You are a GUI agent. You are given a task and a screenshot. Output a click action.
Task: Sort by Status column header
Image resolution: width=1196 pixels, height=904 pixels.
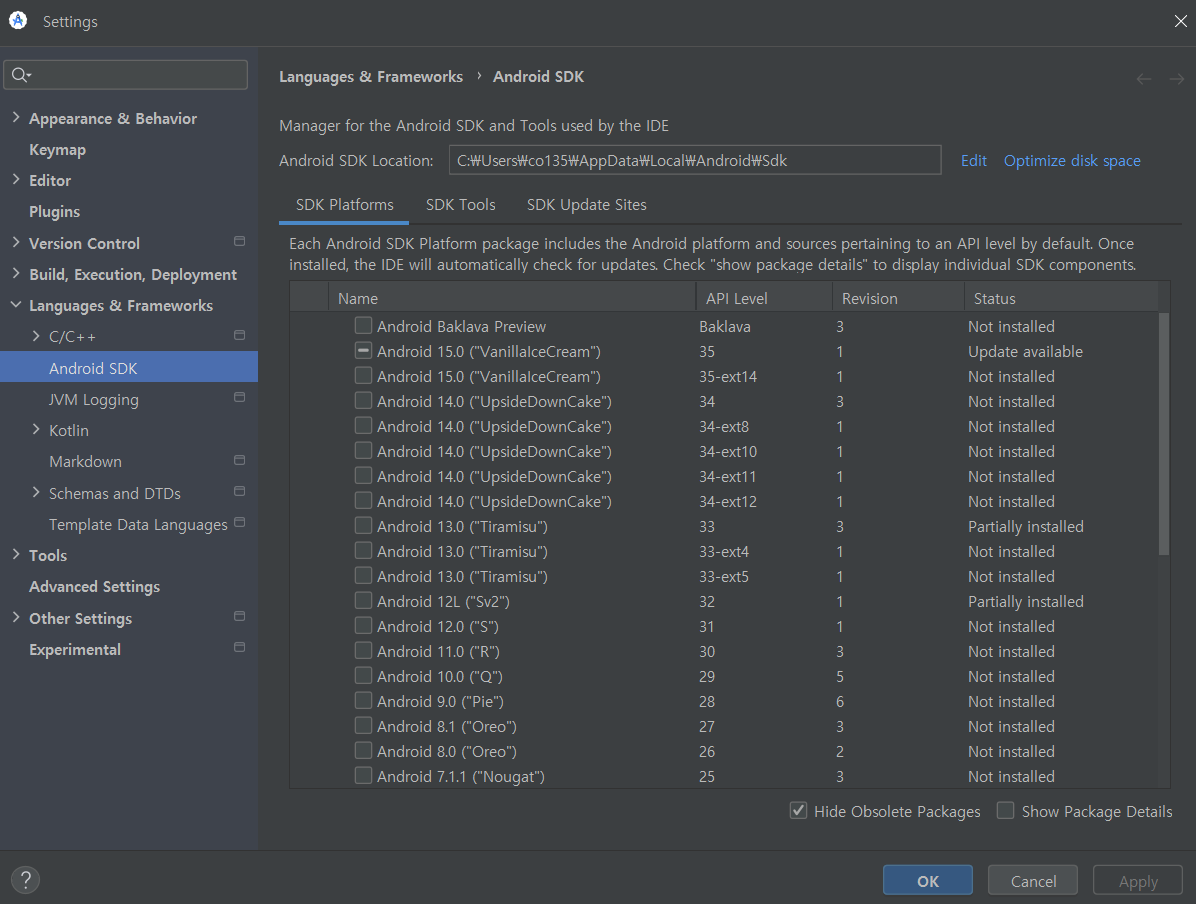[x=1061, y=298]
